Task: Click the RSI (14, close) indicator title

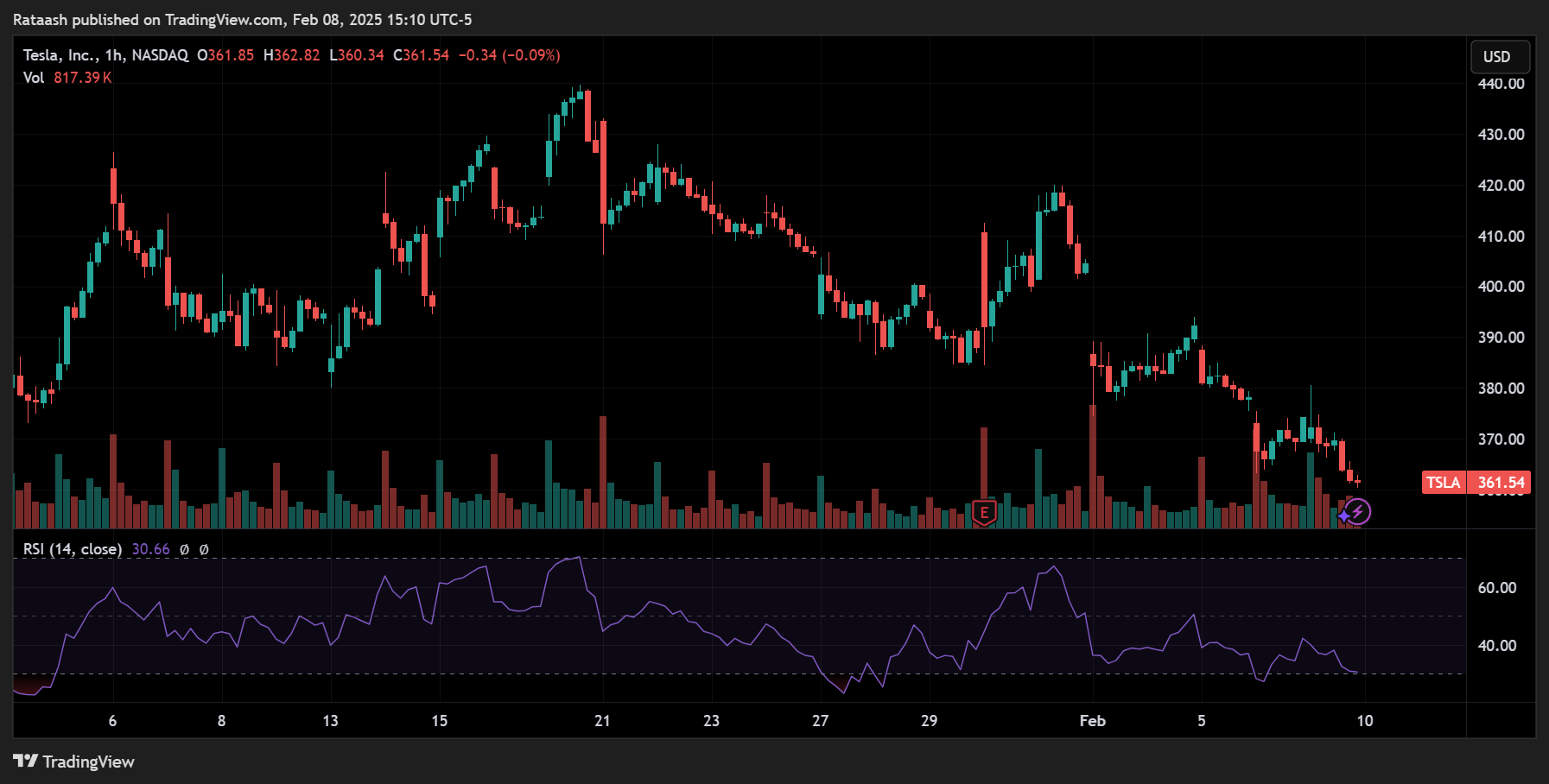Action: click(x=73, y=549)
